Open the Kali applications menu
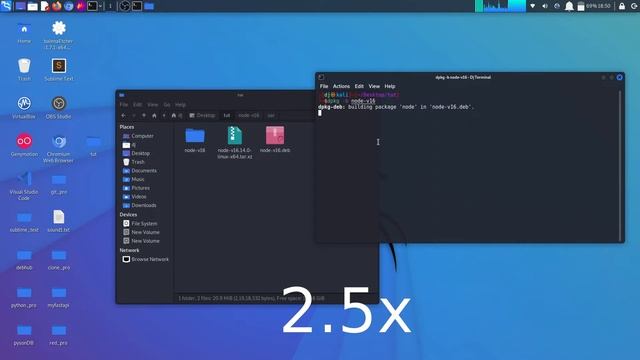The image size is (640, 360). (6, 6)
